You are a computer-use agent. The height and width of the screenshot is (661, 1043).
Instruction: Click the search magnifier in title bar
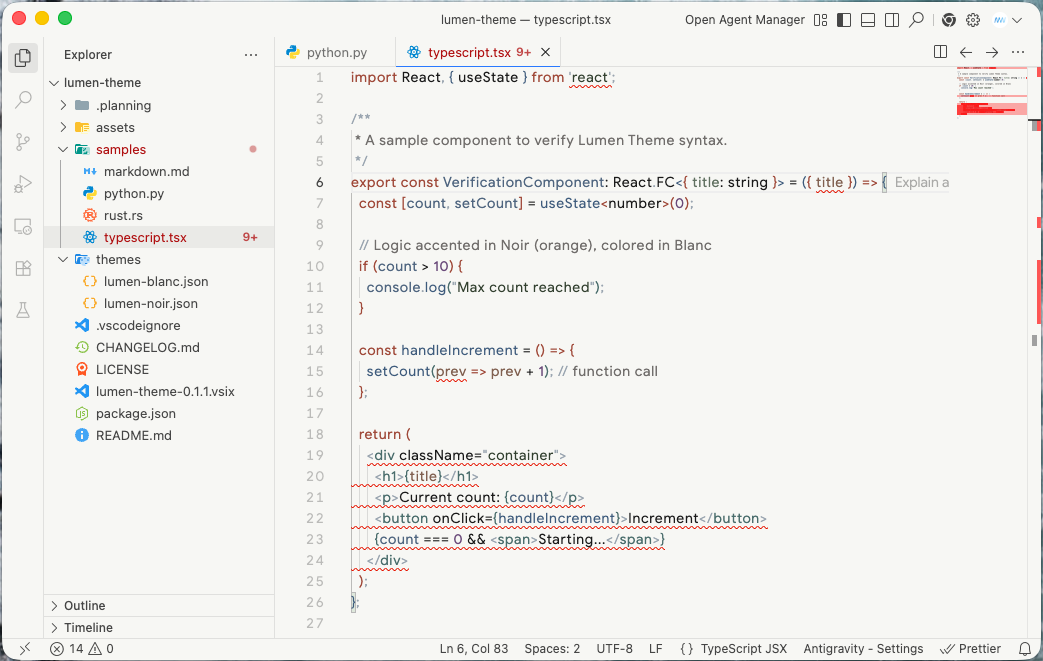(917, 20)
